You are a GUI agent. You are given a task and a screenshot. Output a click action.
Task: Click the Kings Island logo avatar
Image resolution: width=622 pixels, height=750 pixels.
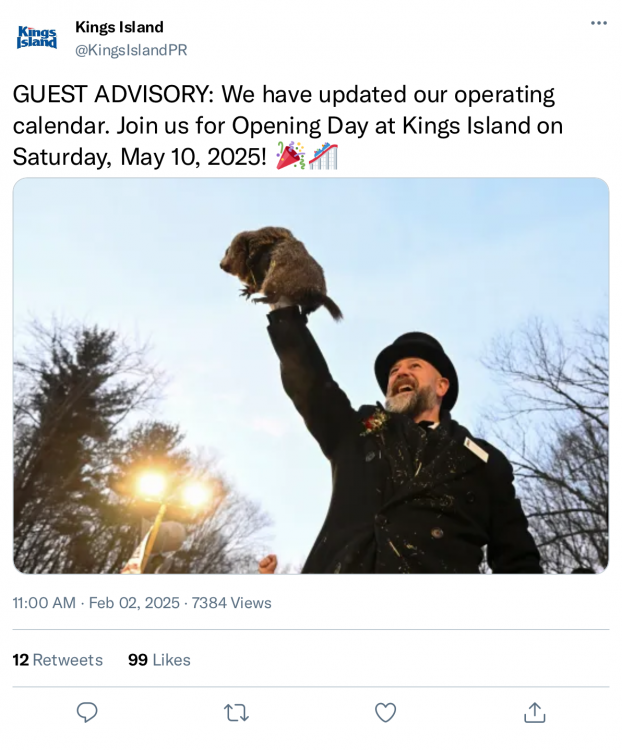(x=37, y=38)
